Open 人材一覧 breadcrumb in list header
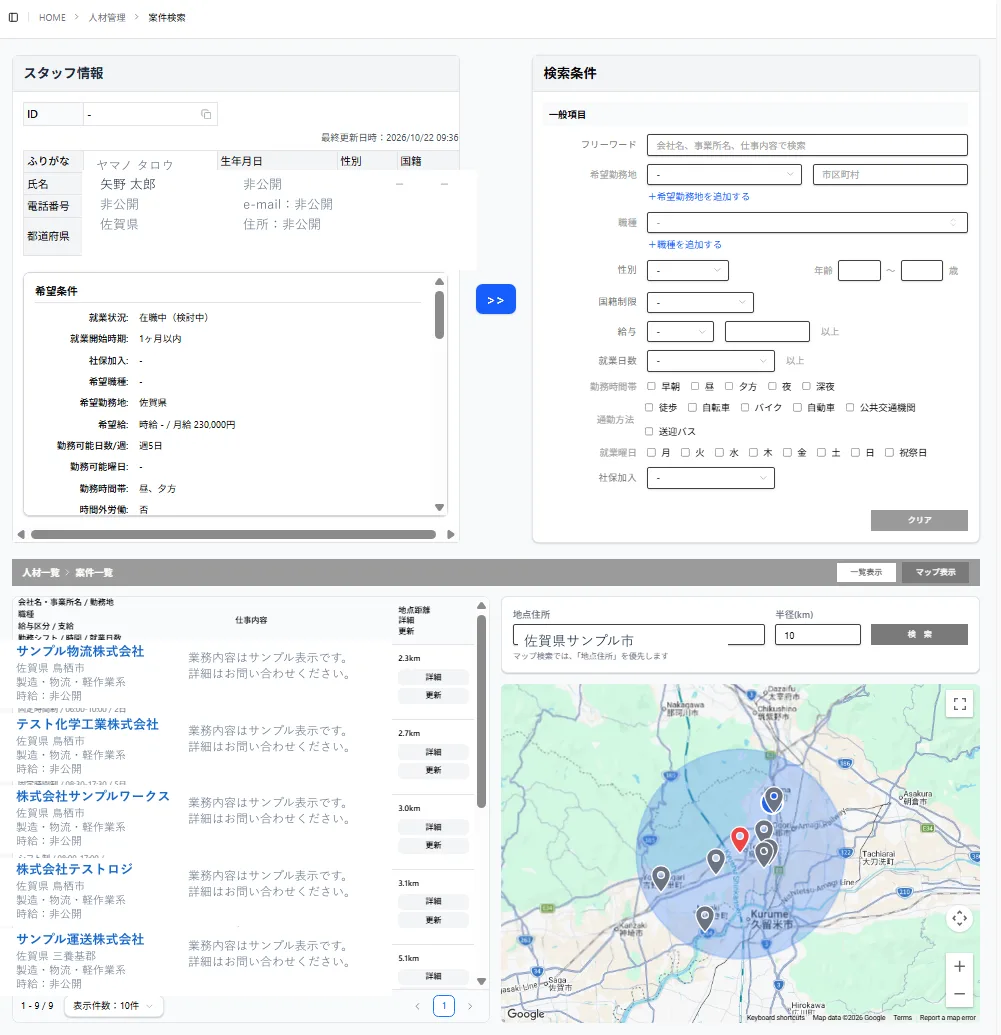1001x1035 pixels. [41, 572]
